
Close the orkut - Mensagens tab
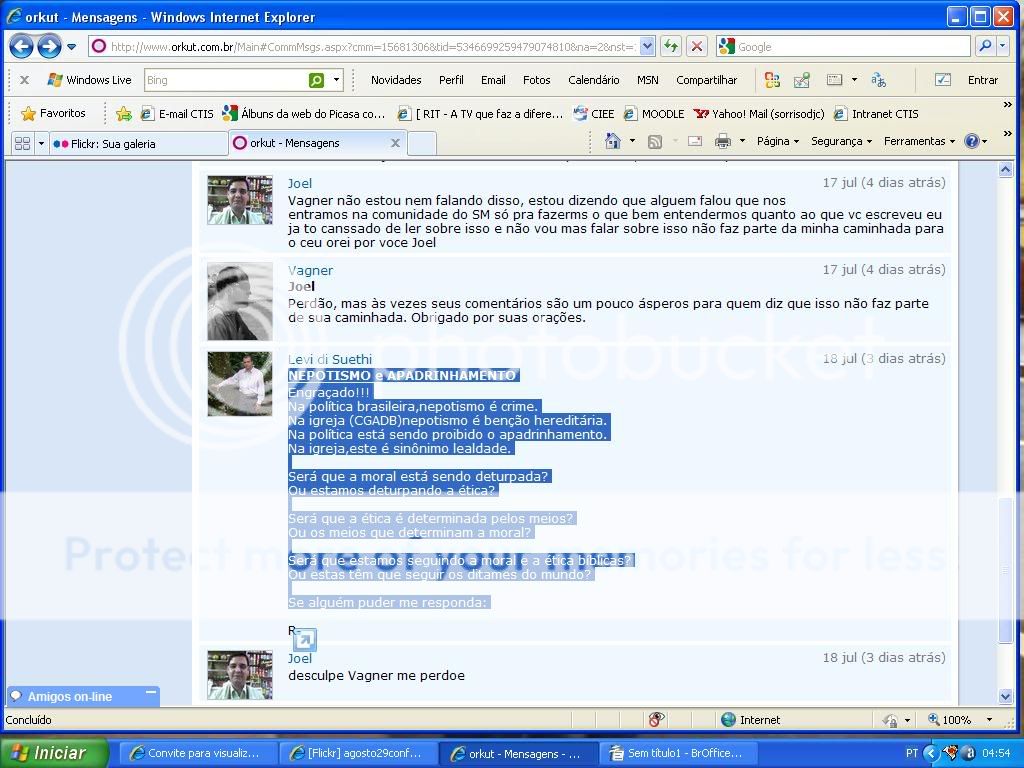point(395,143)
